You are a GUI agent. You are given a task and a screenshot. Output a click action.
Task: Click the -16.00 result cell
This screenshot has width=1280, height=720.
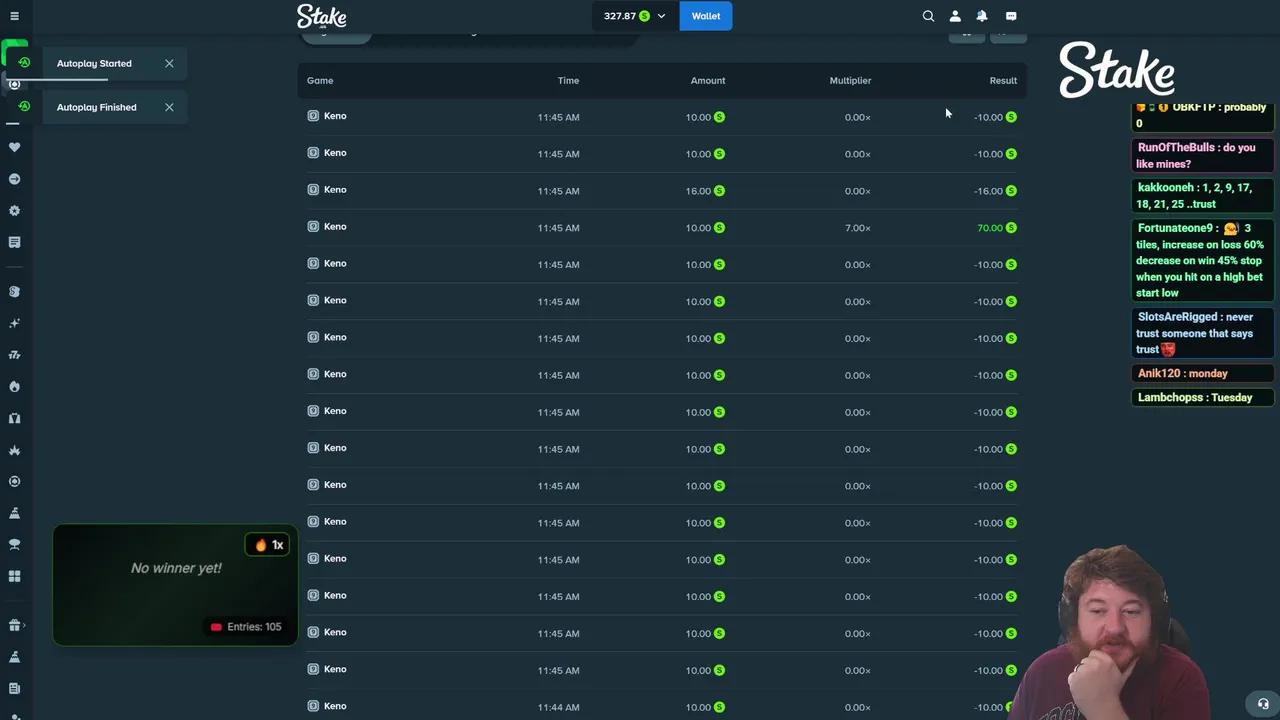[995, 191]
